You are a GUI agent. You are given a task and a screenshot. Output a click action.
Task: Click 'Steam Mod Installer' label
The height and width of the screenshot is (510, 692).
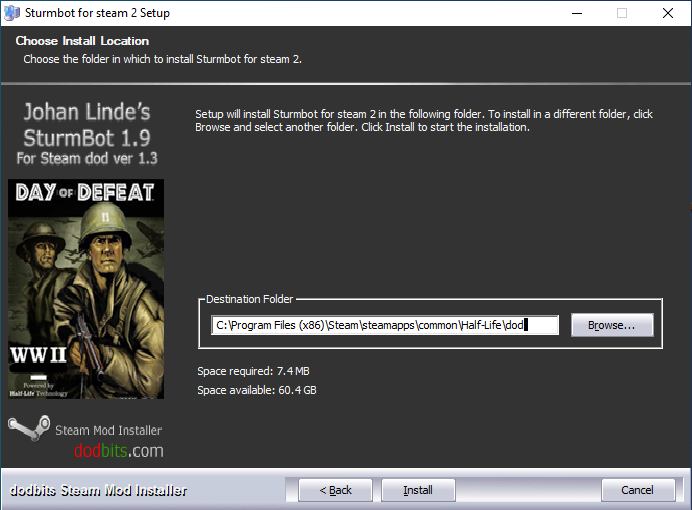tap(109, 431)
